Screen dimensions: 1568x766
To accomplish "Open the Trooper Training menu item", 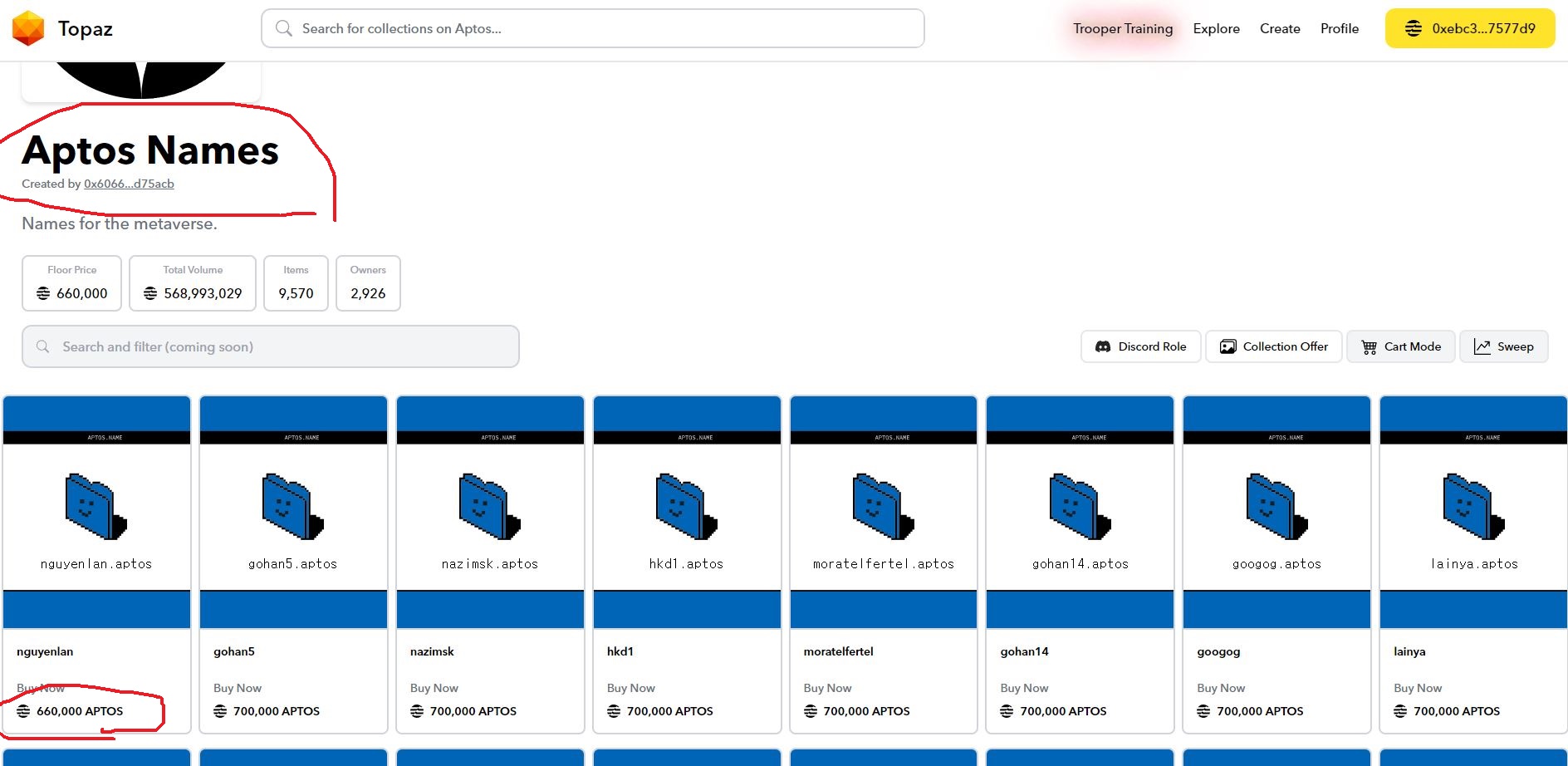I will coord(1123,28).
